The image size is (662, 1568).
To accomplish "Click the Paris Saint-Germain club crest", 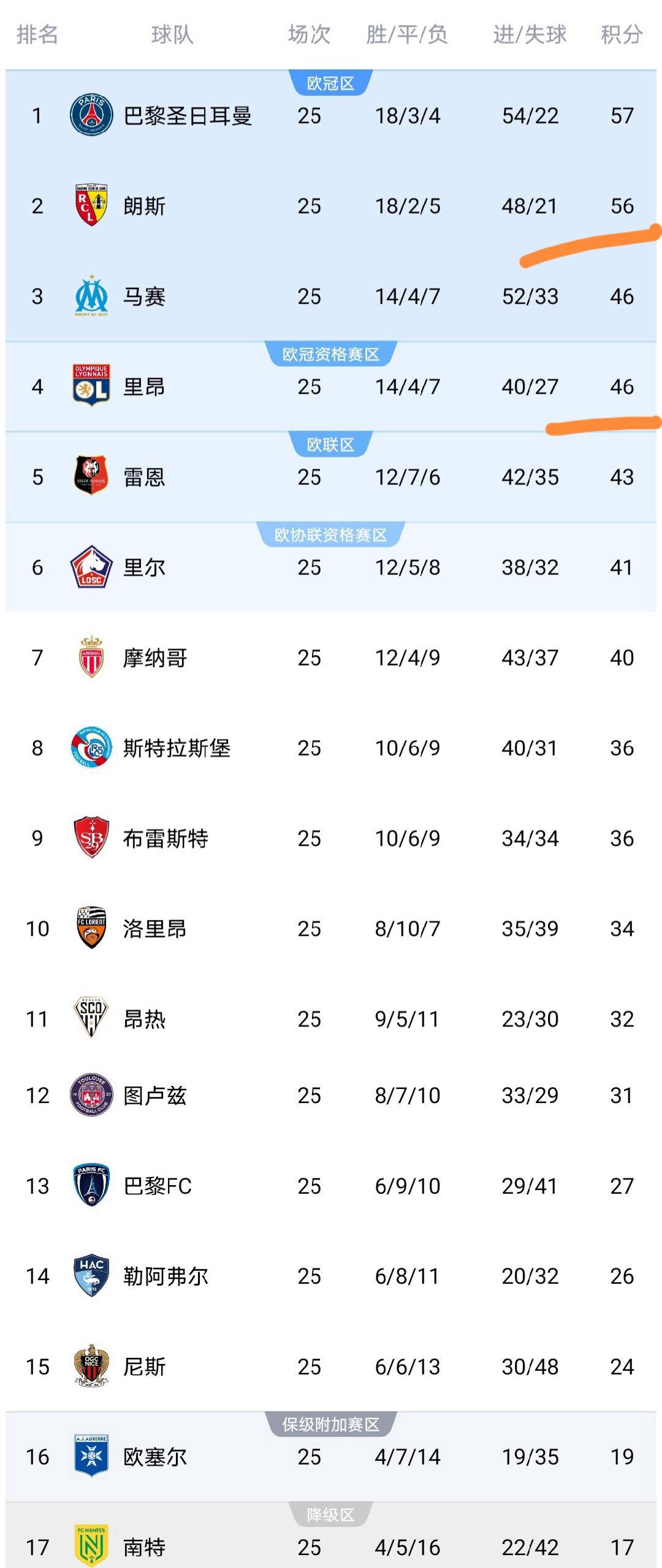I will click(91, 115).
